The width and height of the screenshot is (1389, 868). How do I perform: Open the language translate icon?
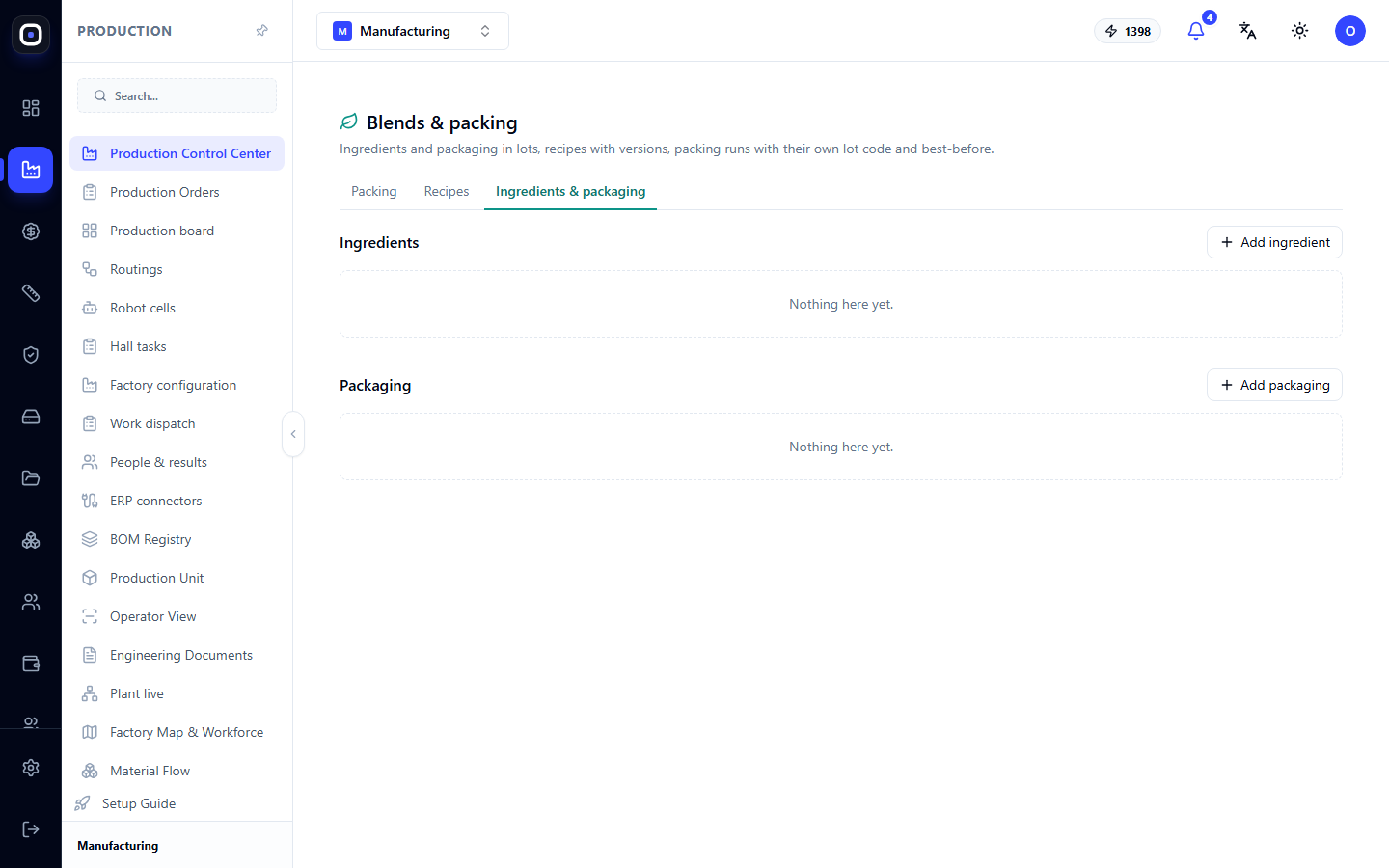tap(1248, 31)
